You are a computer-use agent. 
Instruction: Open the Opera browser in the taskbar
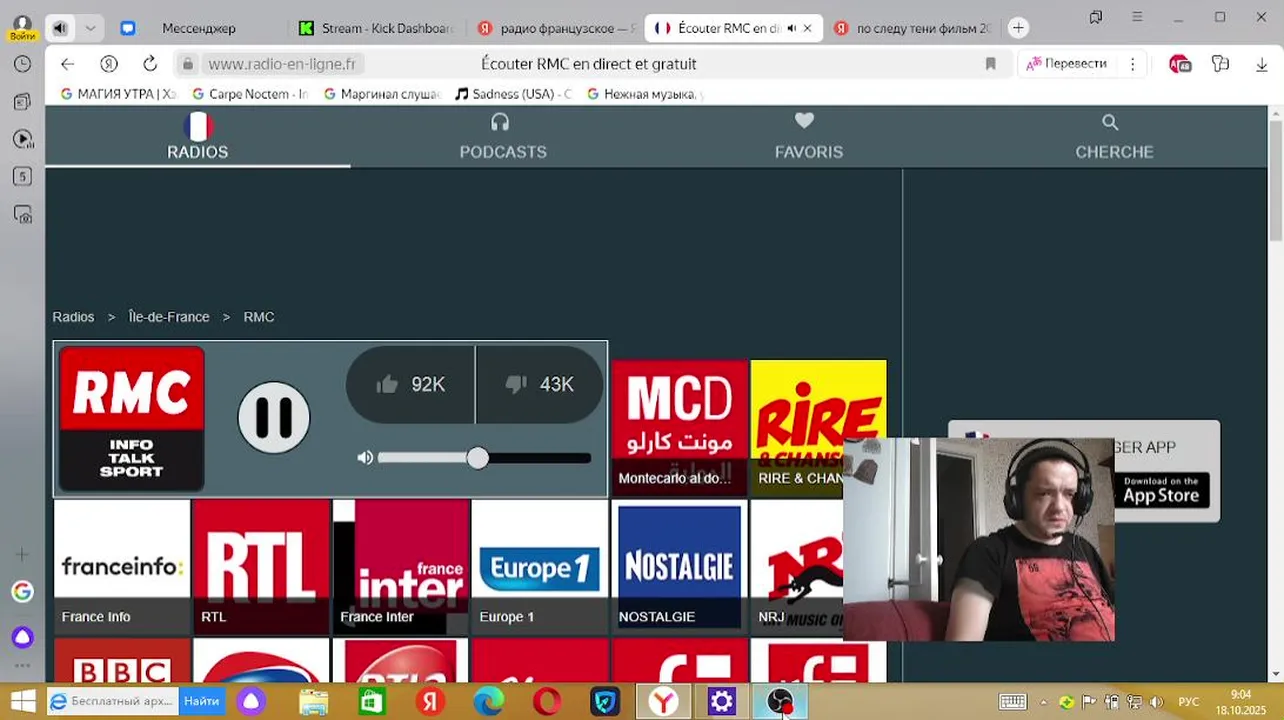(x=547, y=702)
